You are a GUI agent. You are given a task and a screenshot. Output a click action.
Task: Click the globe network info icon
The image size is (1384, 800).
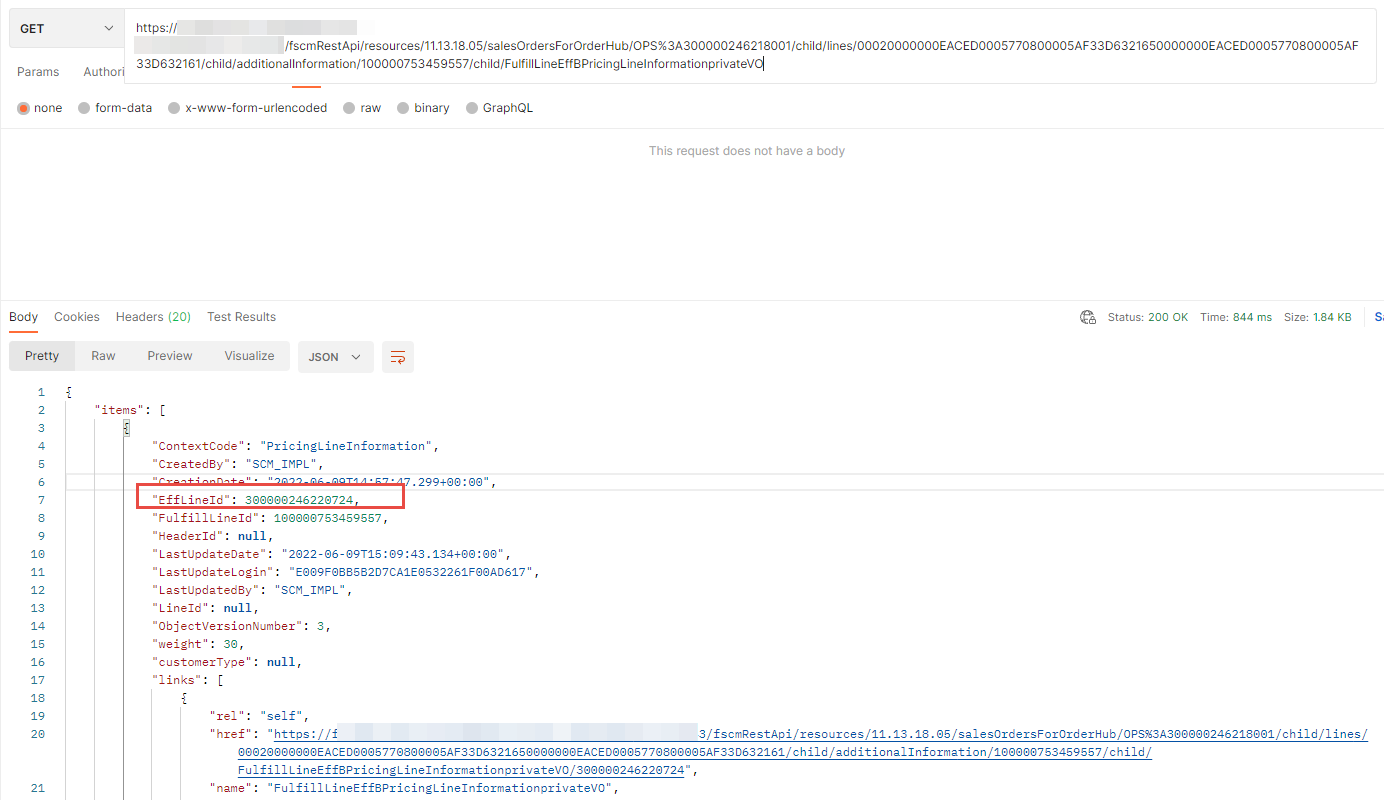tap(1088, 317)
